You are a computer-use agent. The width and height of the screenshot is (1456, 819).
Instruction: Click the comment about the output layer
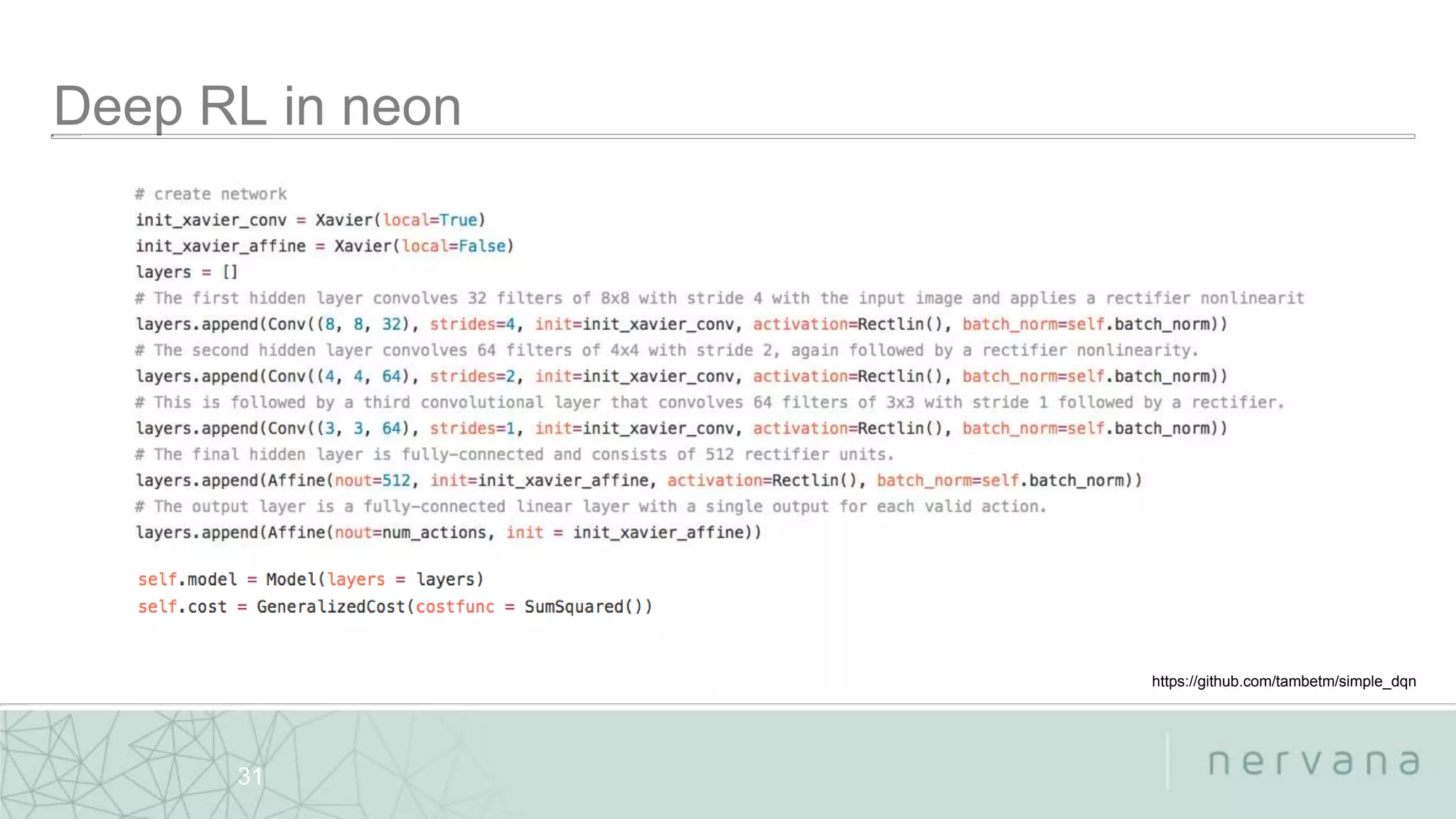(x=590, y=506)
